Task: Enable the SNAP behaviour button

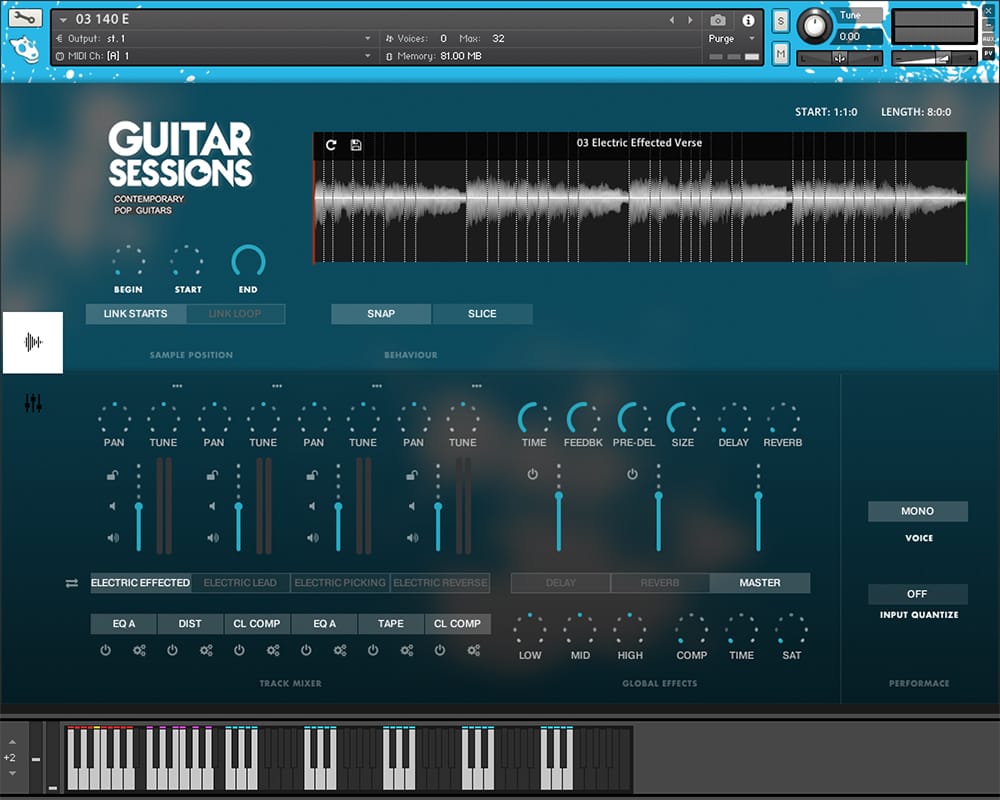Action: (x=381, y=314)
